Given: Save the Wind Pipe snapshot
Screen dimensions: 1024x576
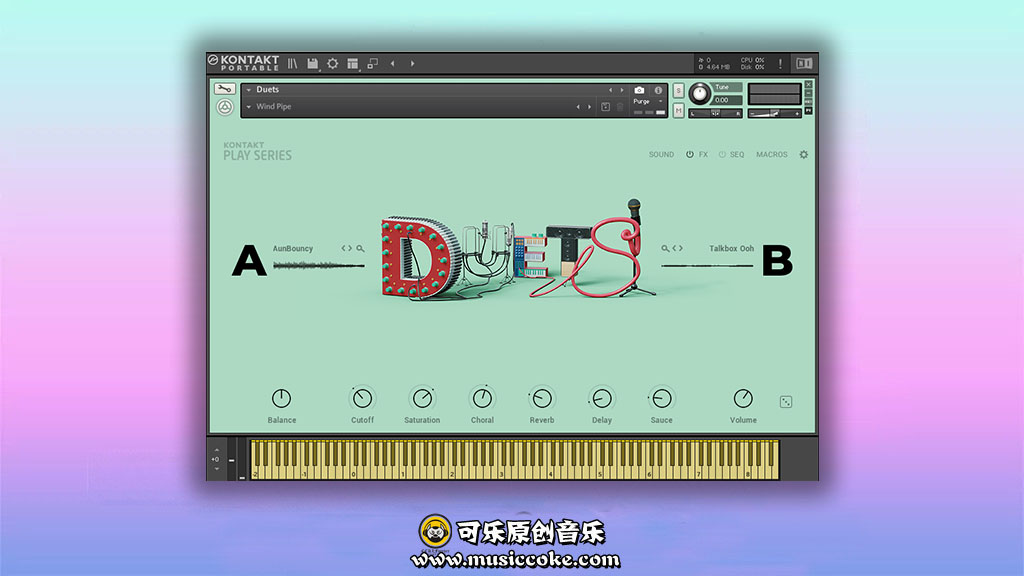Looking at the screenshot, I should [x=605, y=106].
